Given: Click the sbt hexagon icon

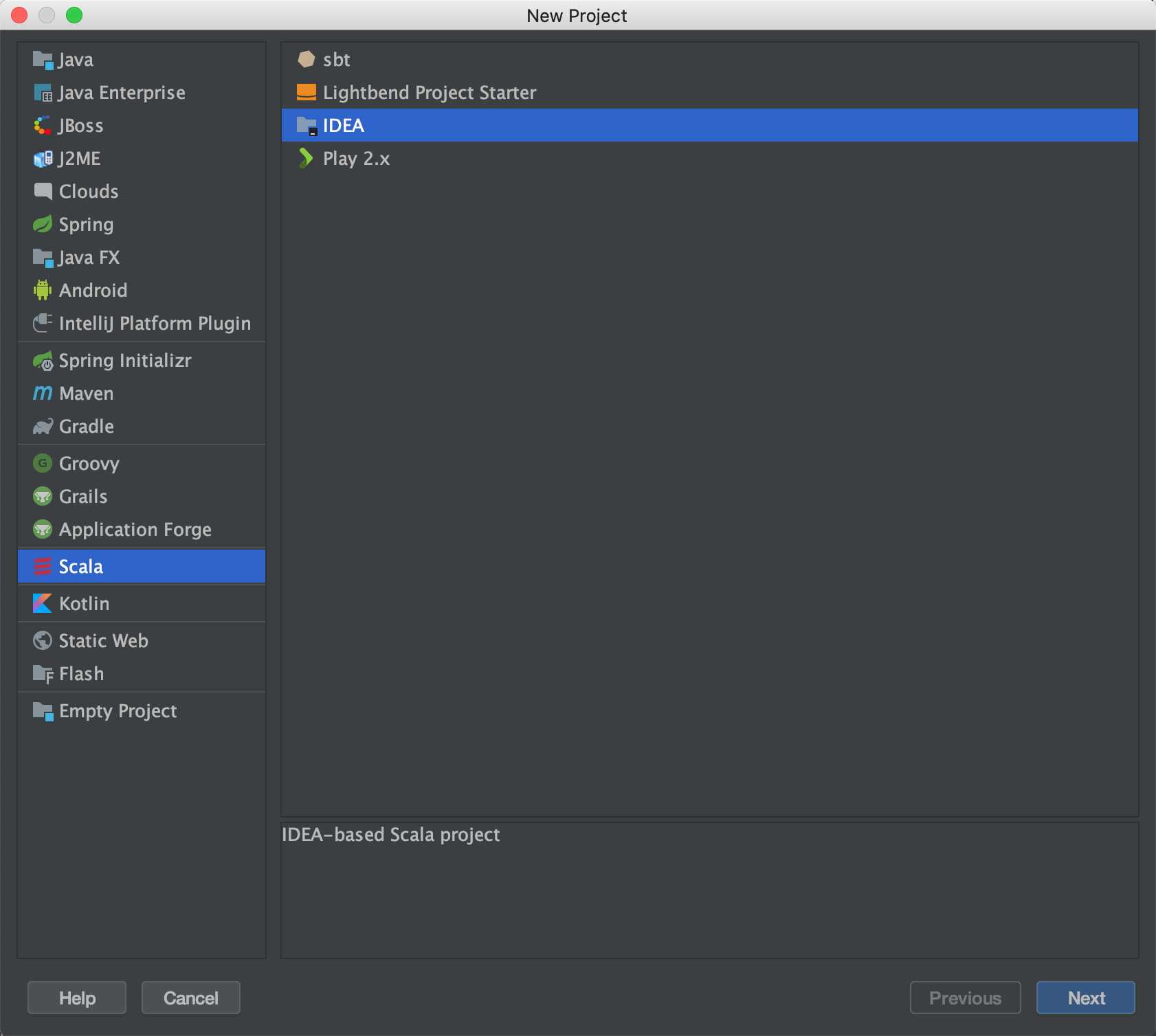Looking at the screenshot, I should (307, 60).
